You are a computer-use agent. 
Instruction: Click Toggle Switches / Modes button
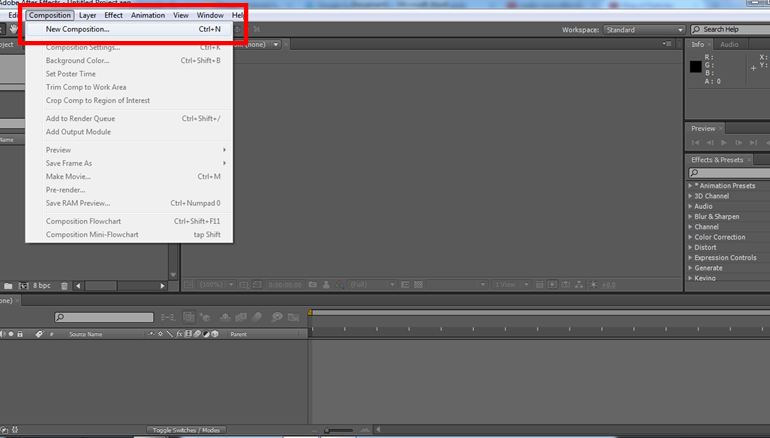(186, 430)
